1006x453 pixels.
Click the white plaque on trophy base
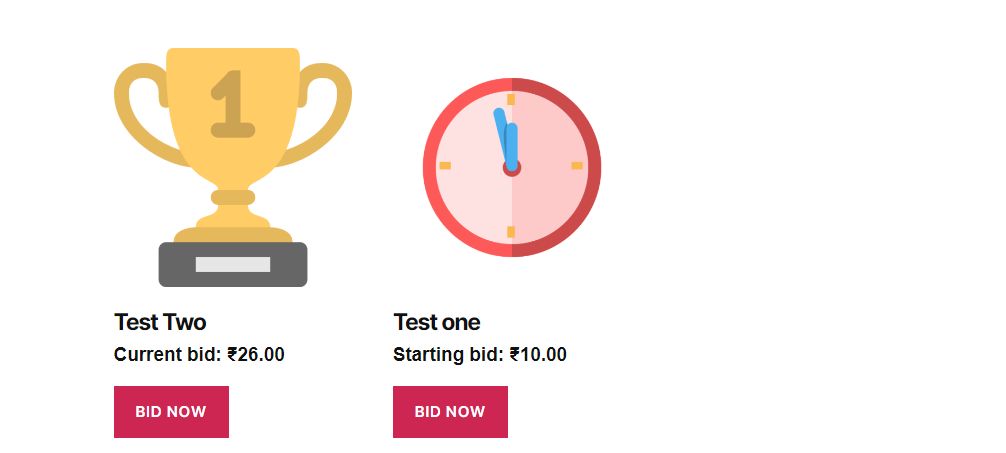pyautogui.click(x=233, y=264)
